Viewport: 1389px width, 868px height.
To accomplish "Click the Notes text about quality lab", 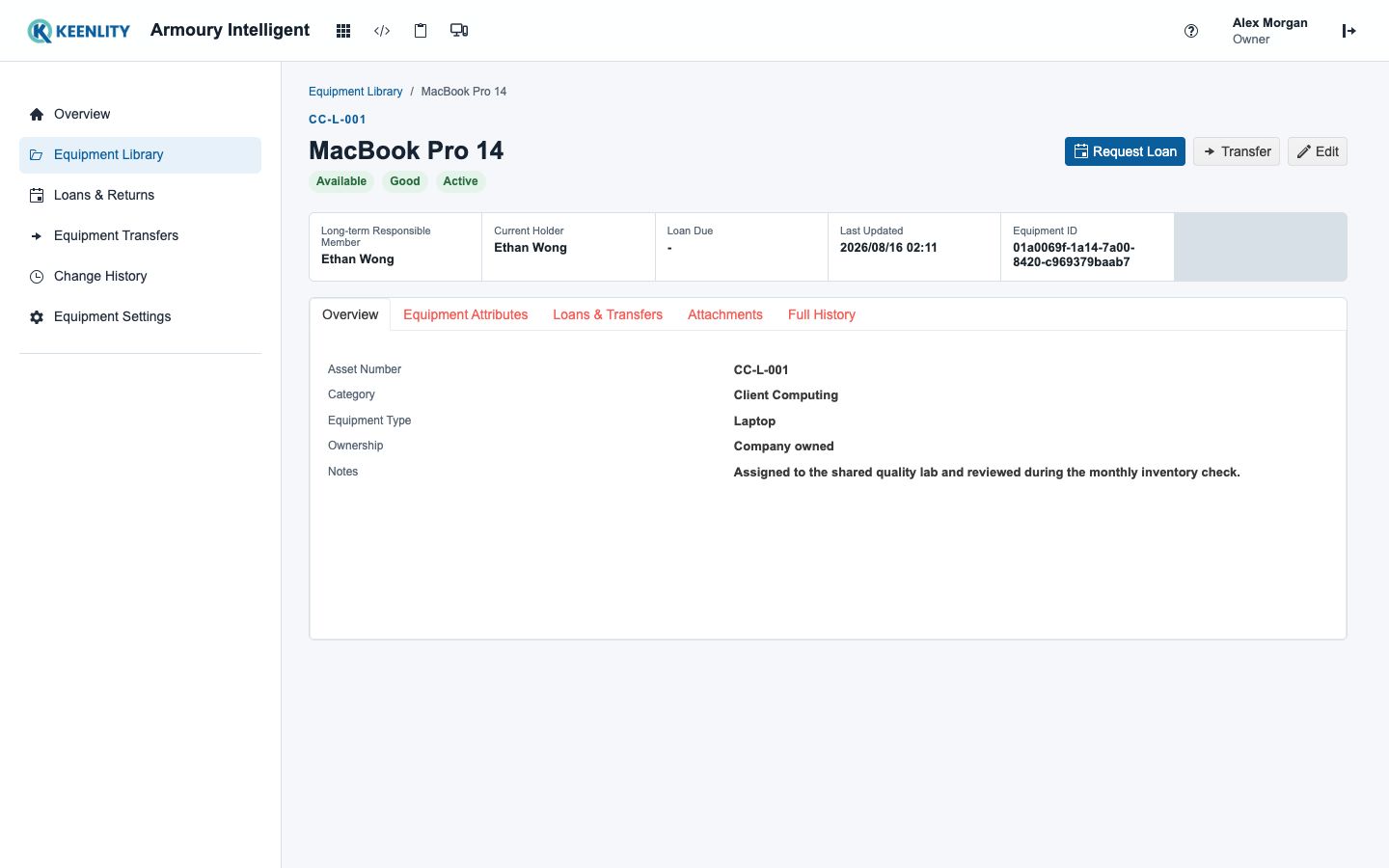I will click(x=987, y=473).
